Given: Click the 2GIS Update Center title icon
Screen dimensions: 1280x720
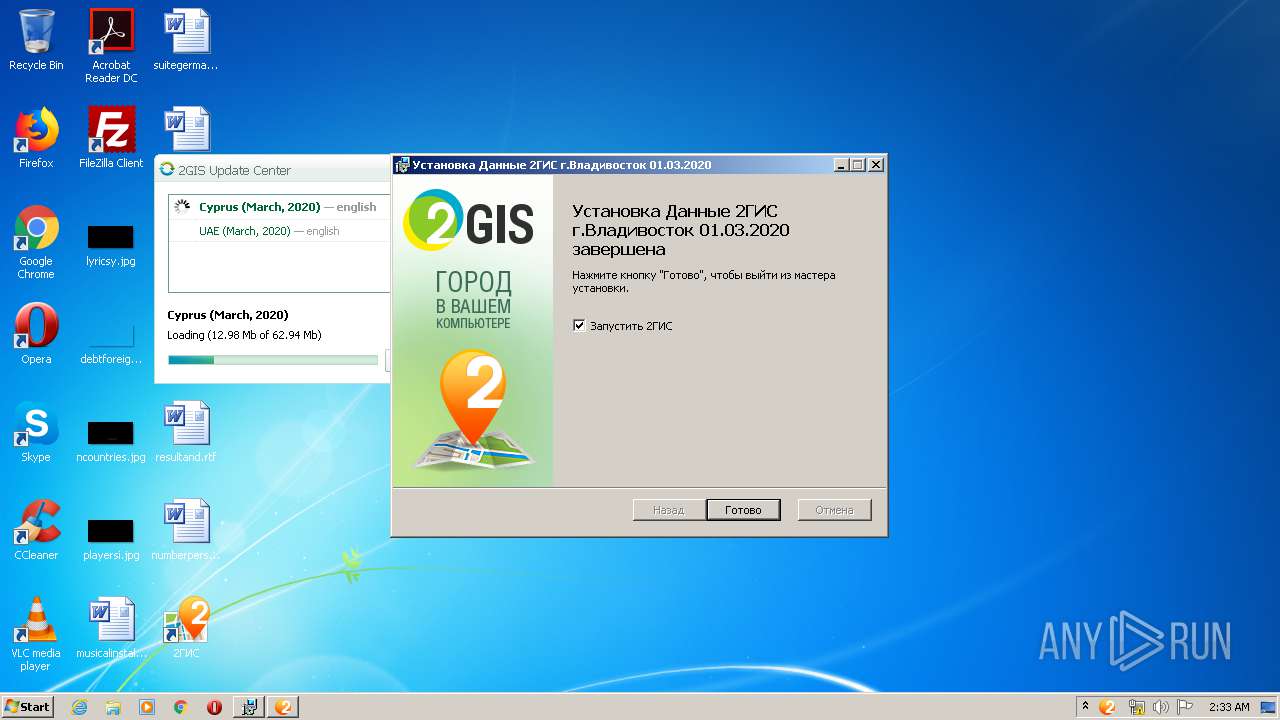Looking at the screenshot, I should tap(167, 170).
